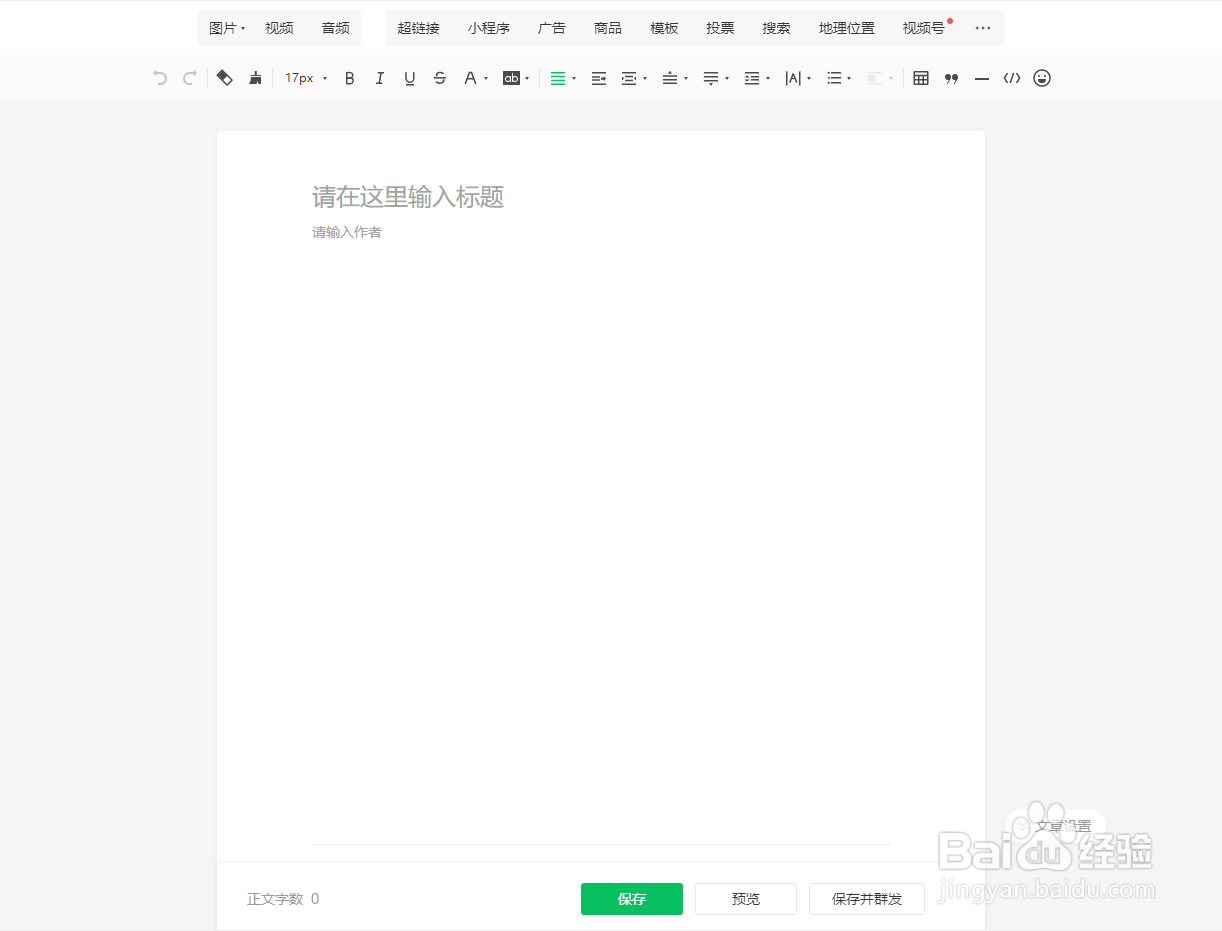
Task: Open the font color dropdown
Action: (x=475, y=77)
